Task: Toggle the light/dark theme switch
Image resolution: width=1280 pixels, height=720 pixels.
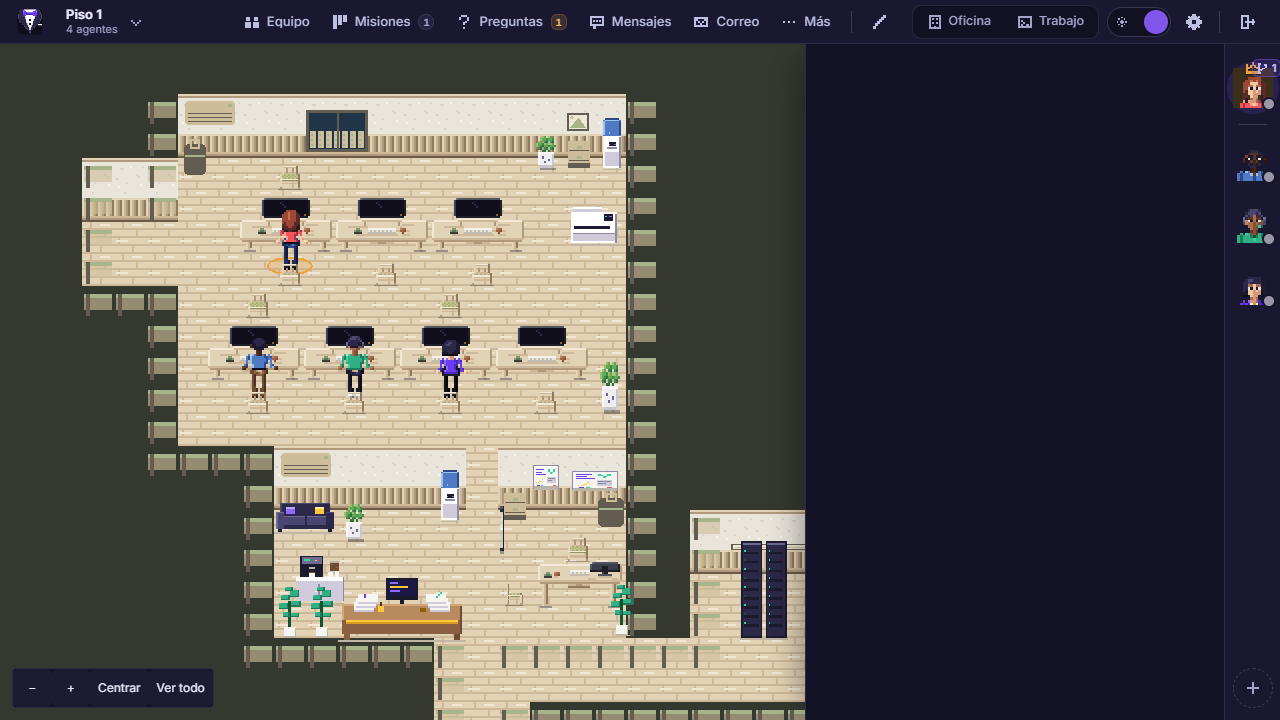Action: click(x=1139, y=22)
